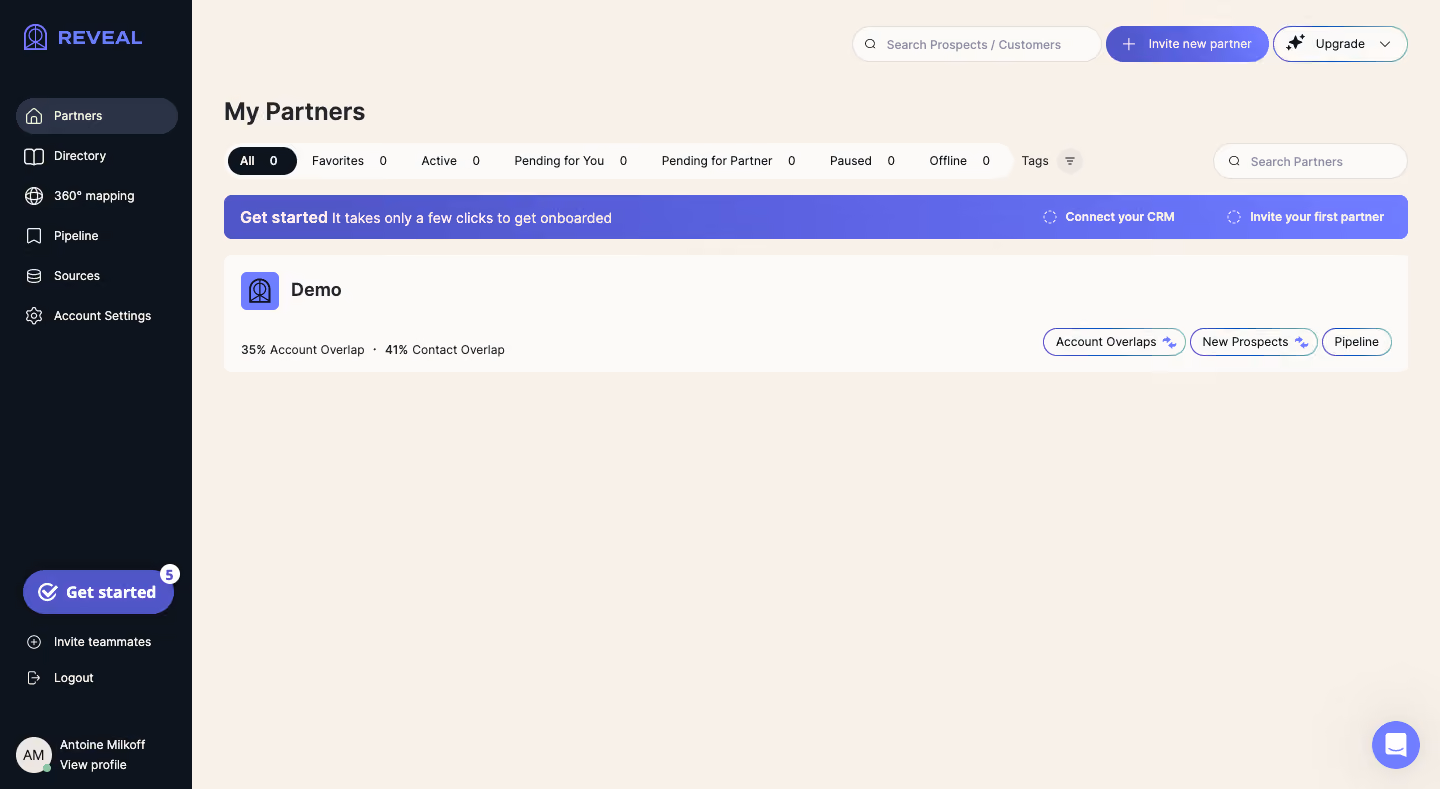Click the Pipeline button on the Demo card
The width and height of the screenshot is (1440, 789).
click(1357, 342)
